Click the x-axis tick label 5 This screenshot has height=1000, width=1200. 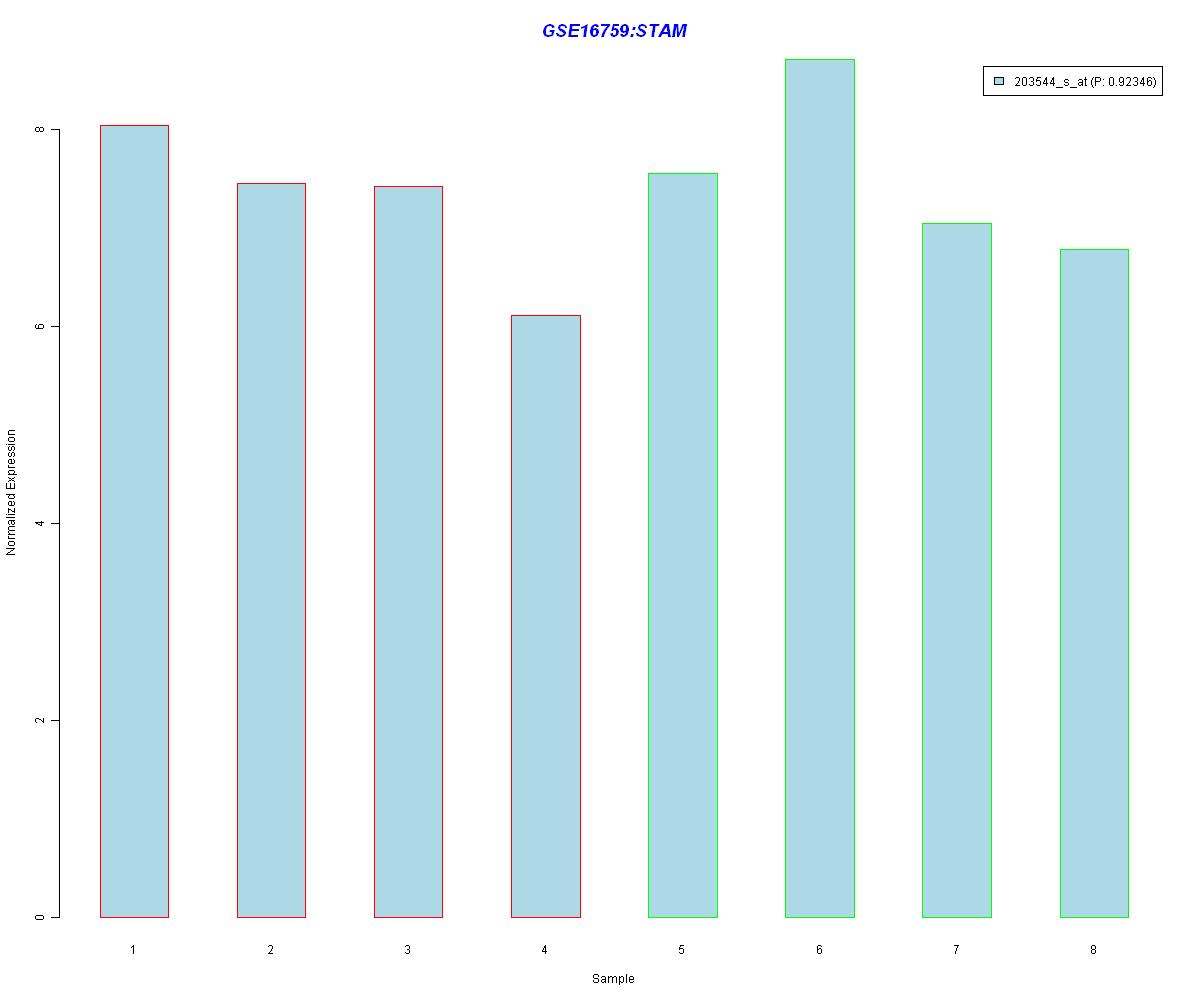pos(681,950)
